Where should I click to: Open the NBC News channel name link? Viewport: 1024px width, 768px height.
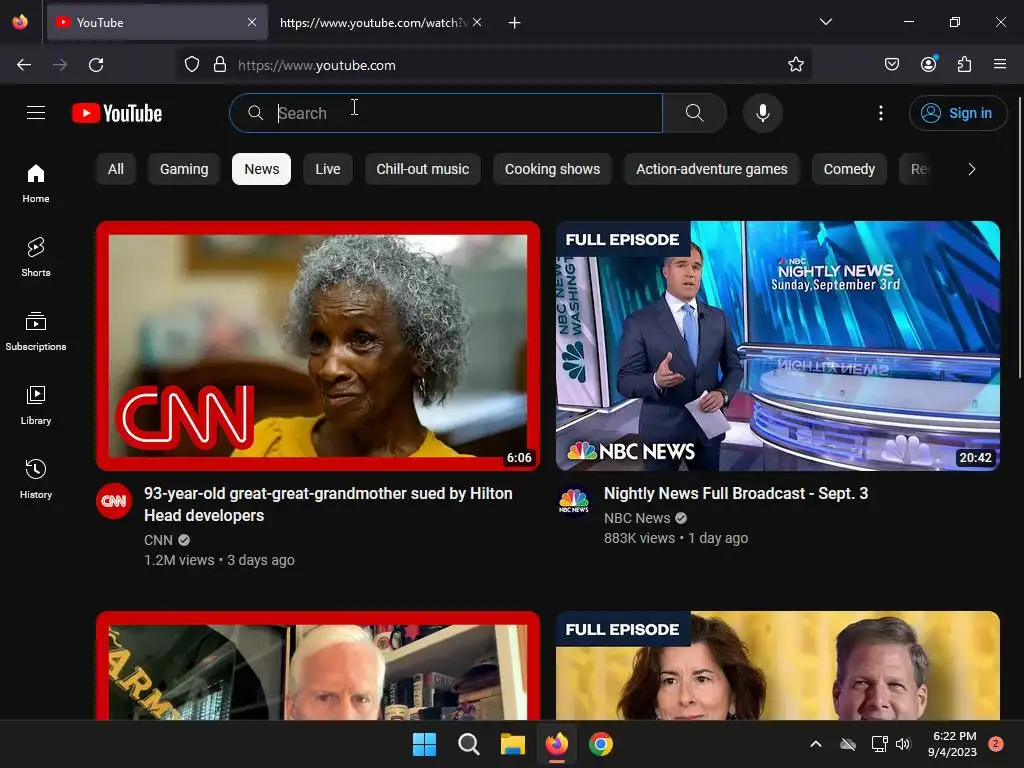[637, 518]
